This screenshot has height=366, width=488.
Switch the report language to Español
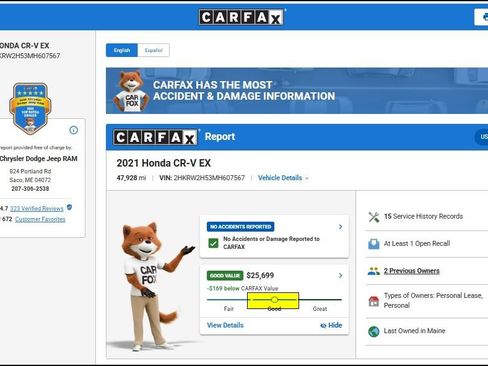(x=153, y=50)
